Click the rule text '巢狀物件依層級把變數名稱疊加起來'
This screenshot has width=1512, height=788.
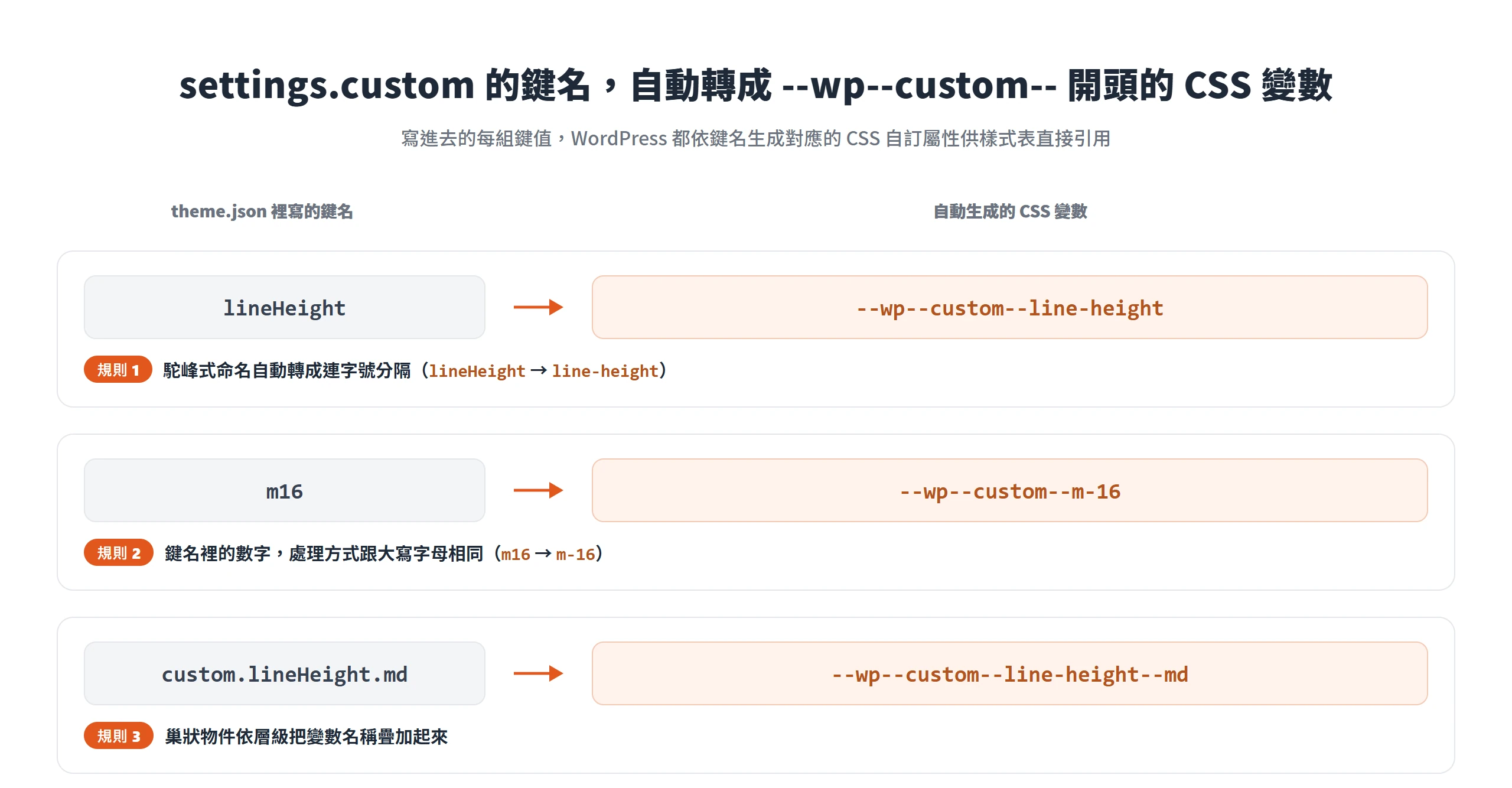point(307,737)
